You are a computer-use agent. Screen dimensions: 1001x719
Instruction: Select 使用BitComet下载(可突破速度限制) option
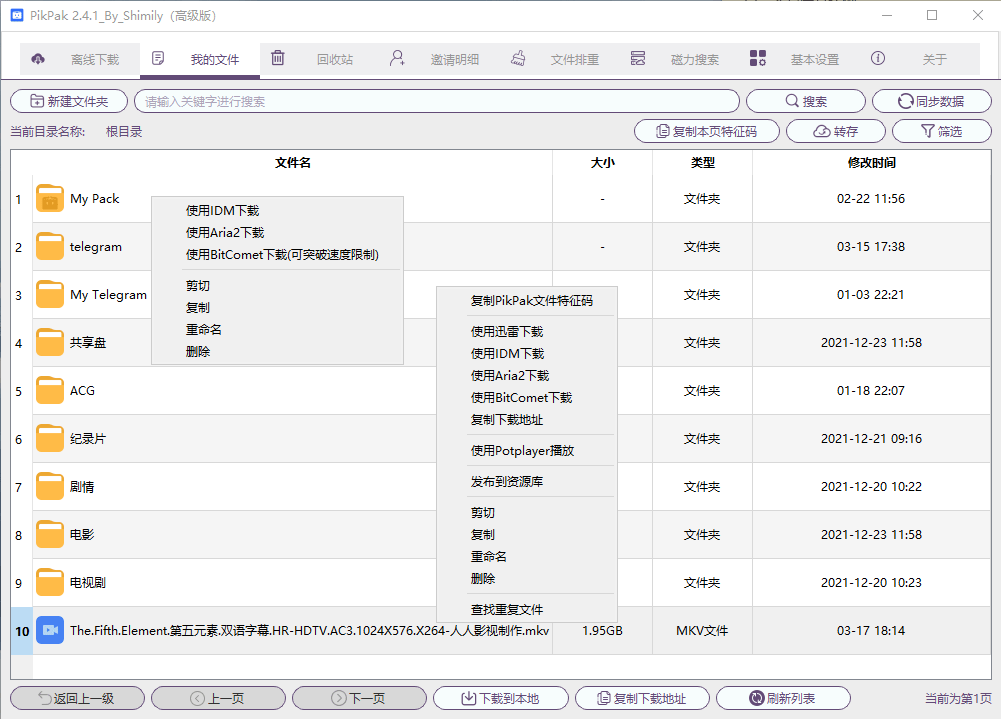(282, 255)
